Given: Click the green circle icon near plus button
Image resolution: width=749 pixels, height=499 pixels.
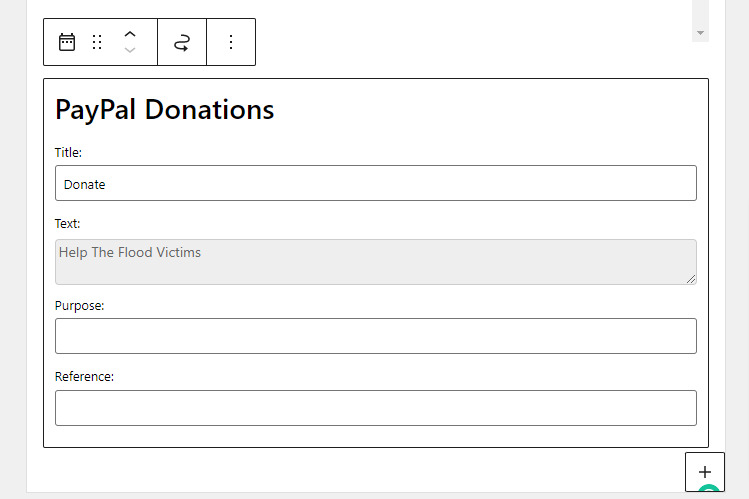Looking at the screenshot, I should pyautogui.click(x=709, y=488).
